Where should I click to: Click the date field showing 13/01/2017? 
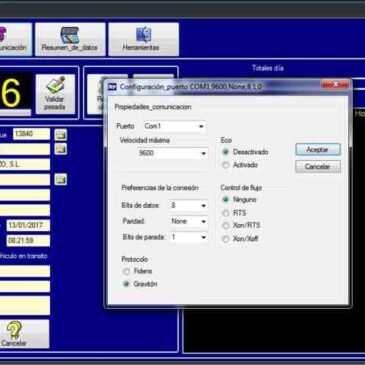click(28, 225)
